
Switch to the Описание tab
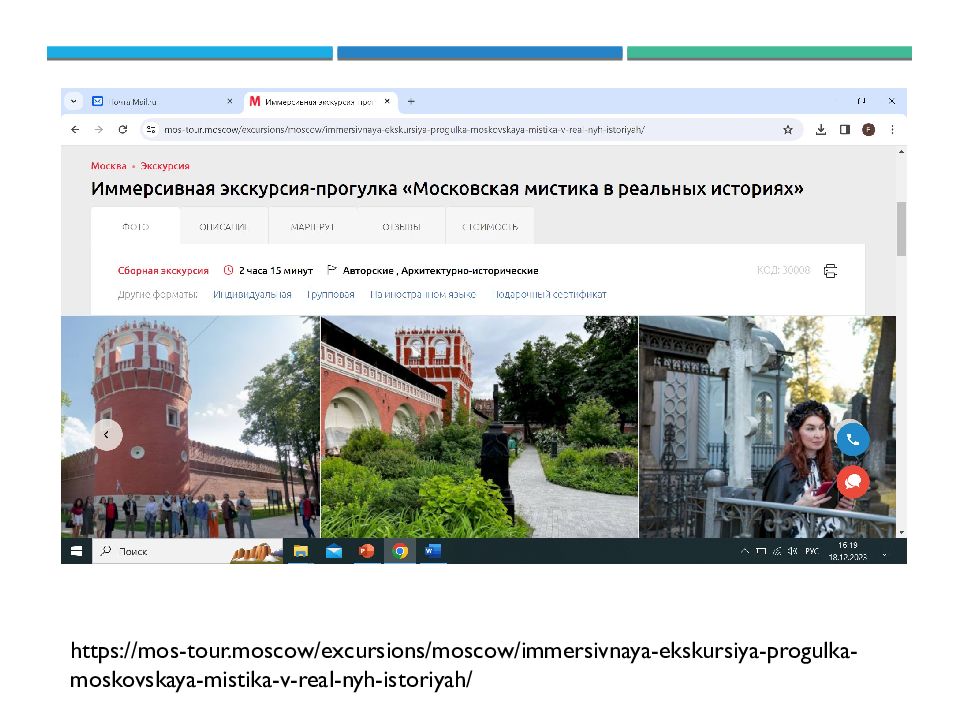[223, 227]
